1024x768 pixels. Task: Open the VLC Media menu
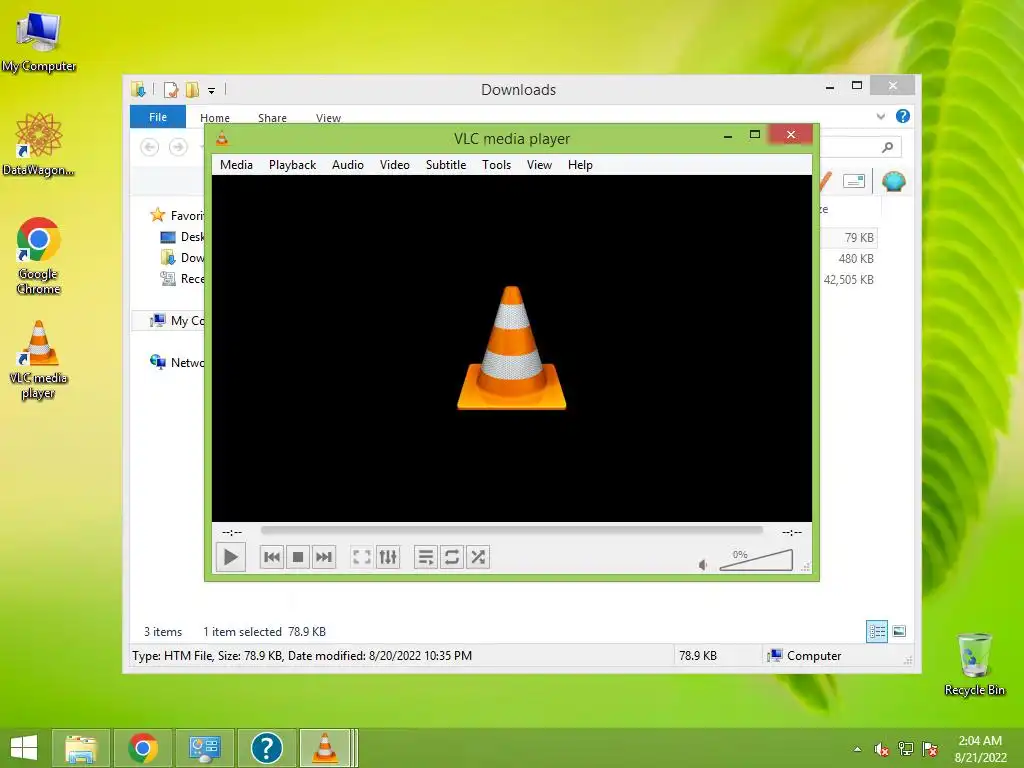tap(236, 165)
